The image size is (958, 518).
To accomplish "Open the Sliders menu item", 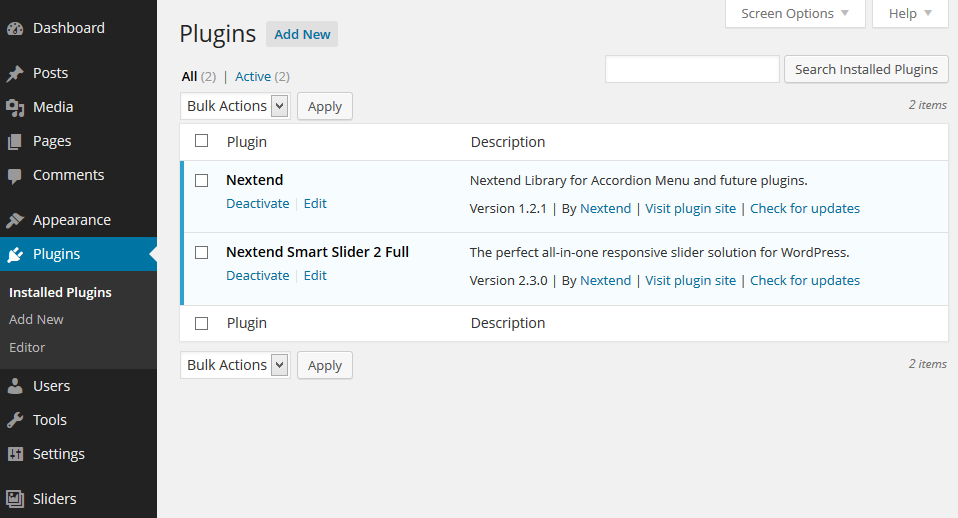I will pos(54,499).
